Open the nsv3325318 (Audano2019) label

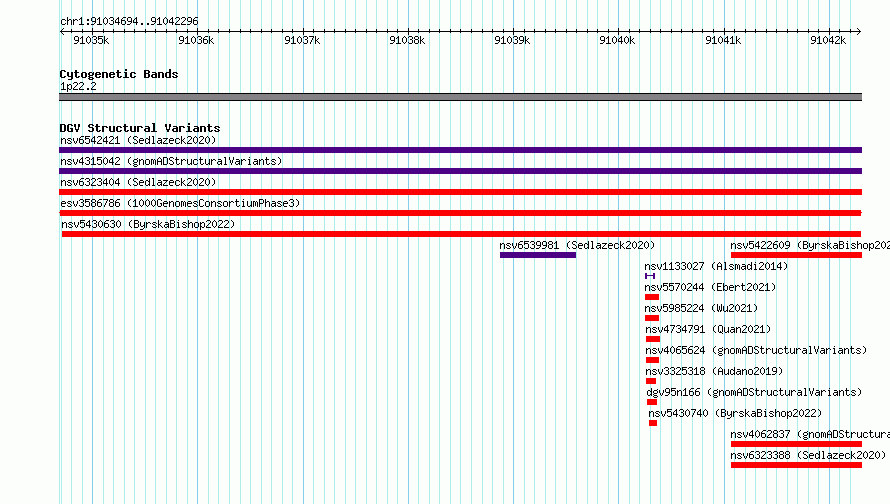[x=714, y=371]
